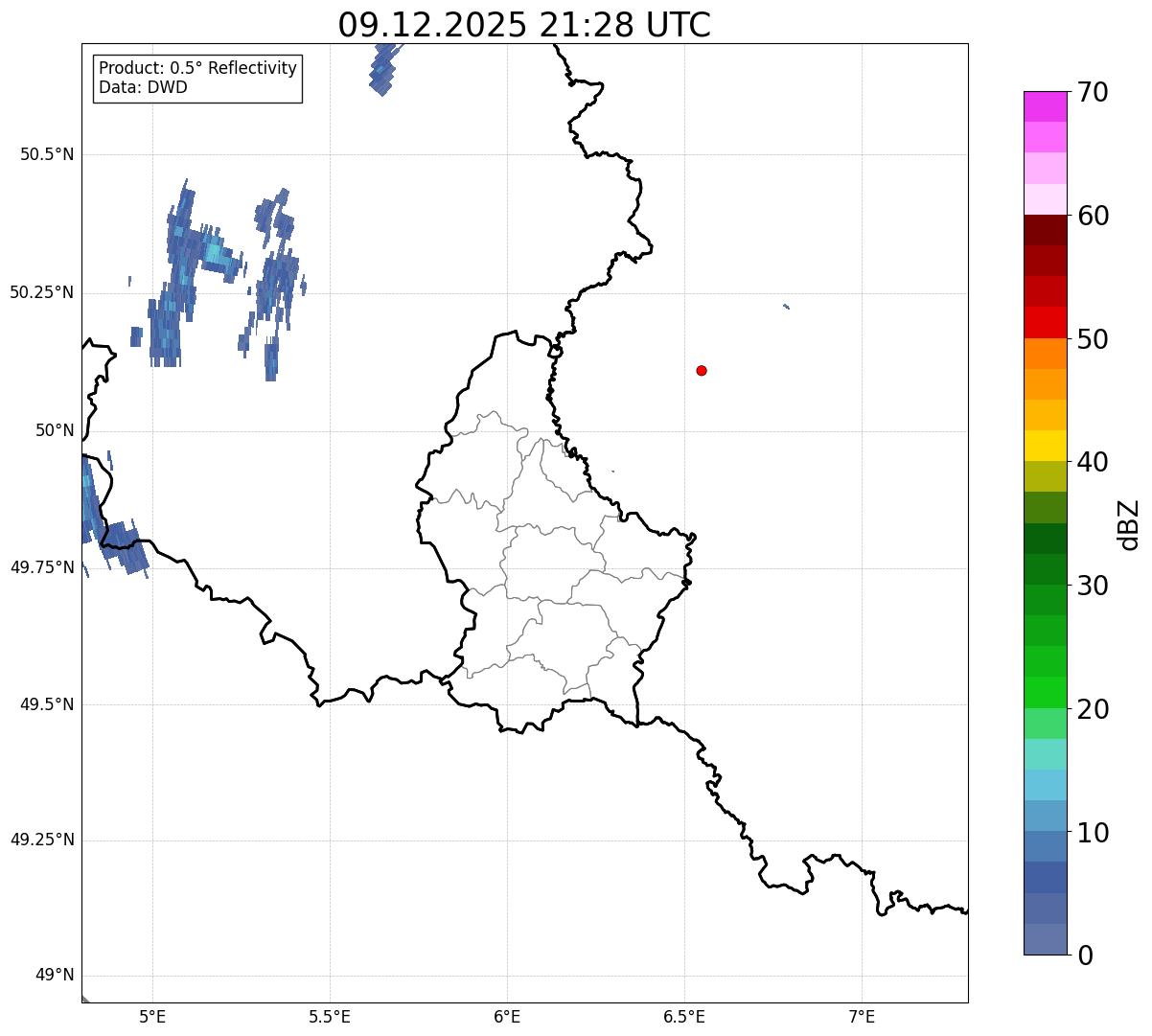Click the colorbar 0 tick label
The width and height of the screenshot is (1152, 1036).
pyautogui.click(x=1085, y=955)
